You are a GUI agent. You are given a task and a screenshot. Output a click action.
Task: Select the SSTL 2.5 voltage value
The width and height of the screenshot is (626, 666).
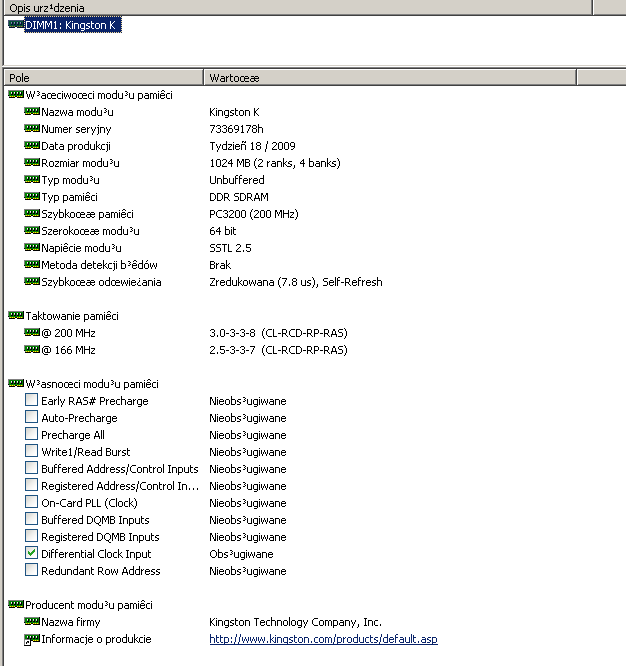click(x=230, y=248)
